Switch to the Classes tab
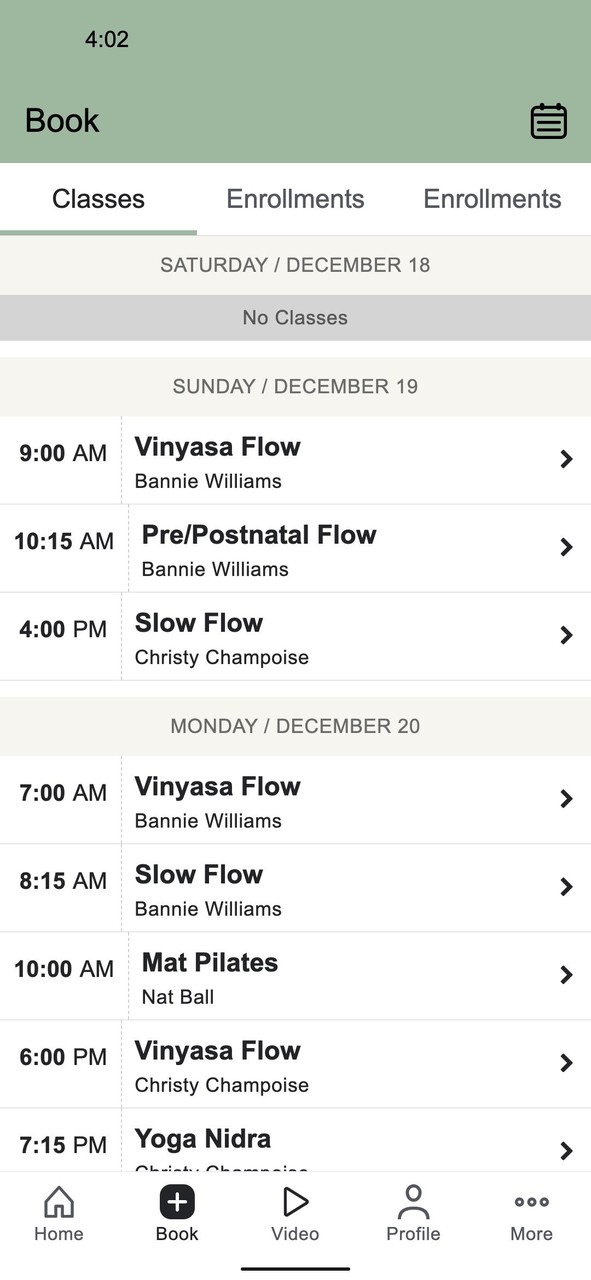 [97, 198]
